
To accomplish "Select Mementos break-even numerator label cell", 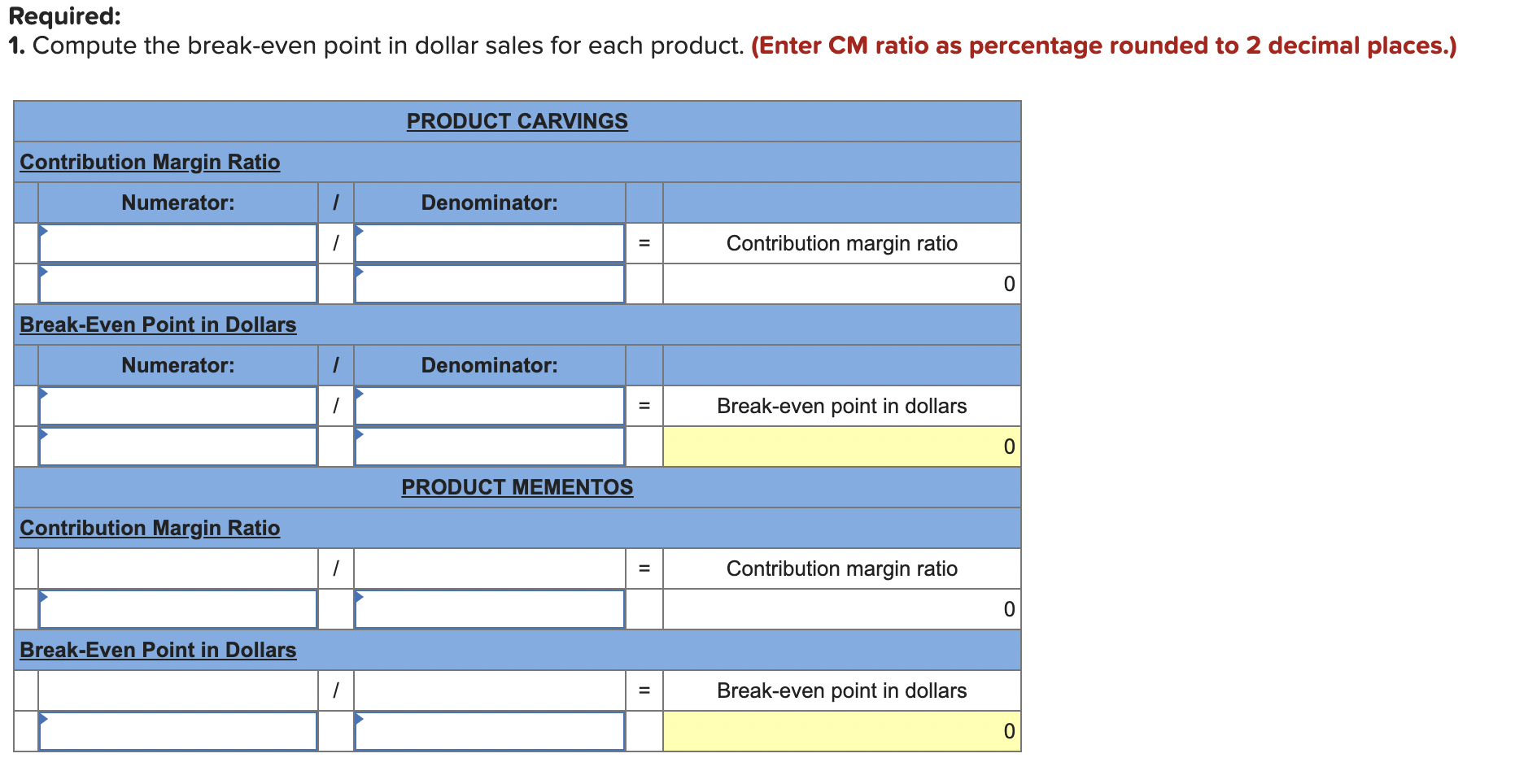I will 177,690.
